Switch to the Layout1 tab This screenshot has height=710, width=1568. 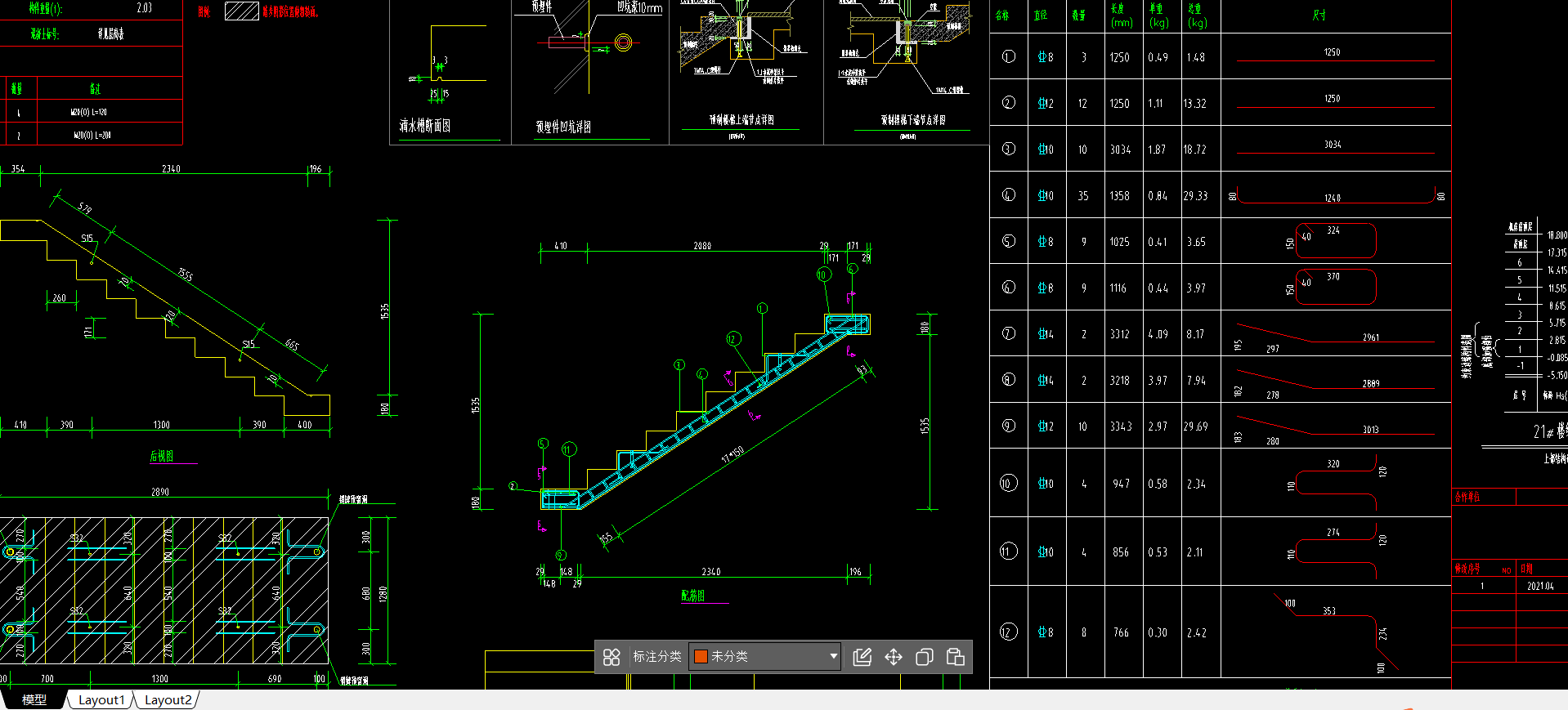point(101,700)
